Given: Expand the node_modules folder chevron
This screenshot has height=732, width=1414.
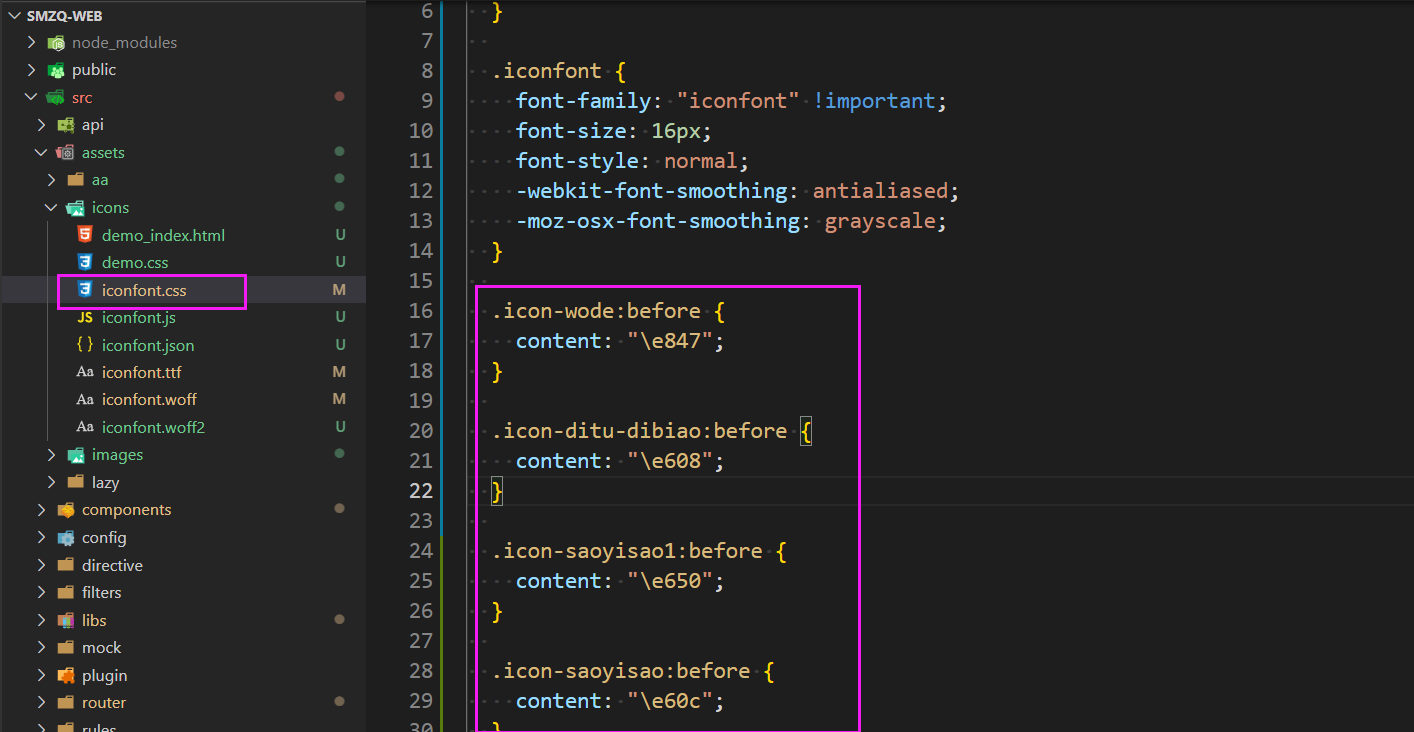Looking at the screenshot, I should click(31, 43).
